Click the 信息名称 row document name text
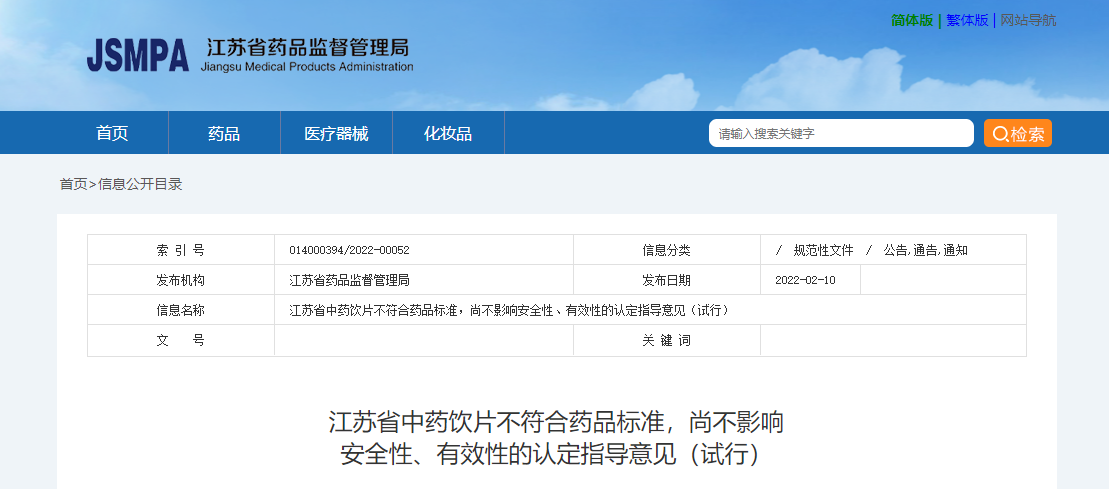 (509, 310)
